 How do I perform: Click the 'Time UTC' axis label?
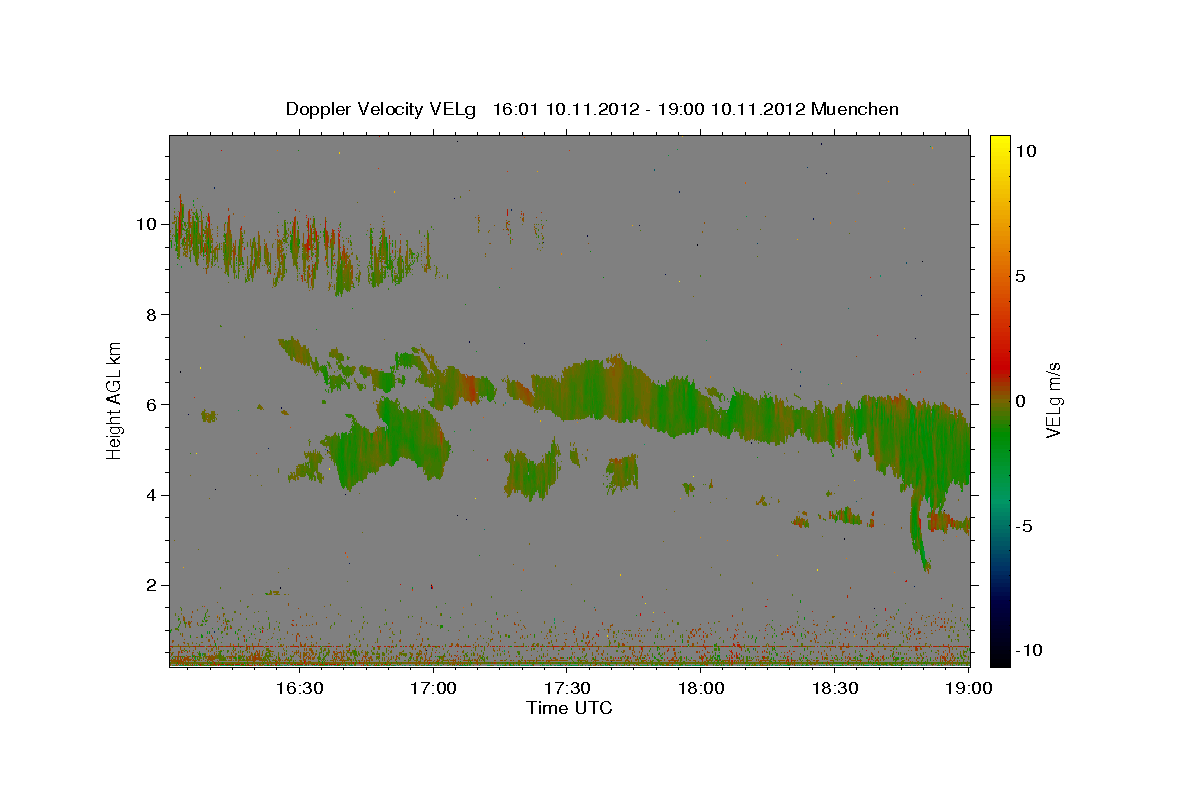(x=569, y=708)
